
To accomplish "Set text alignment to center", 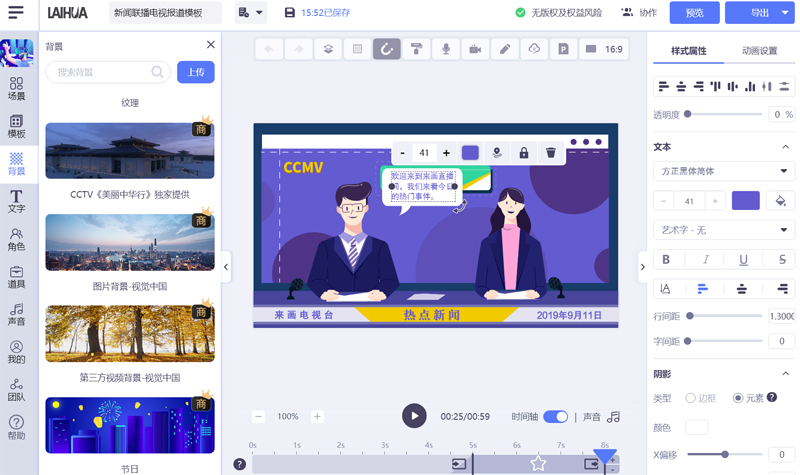I will point(742,289).
